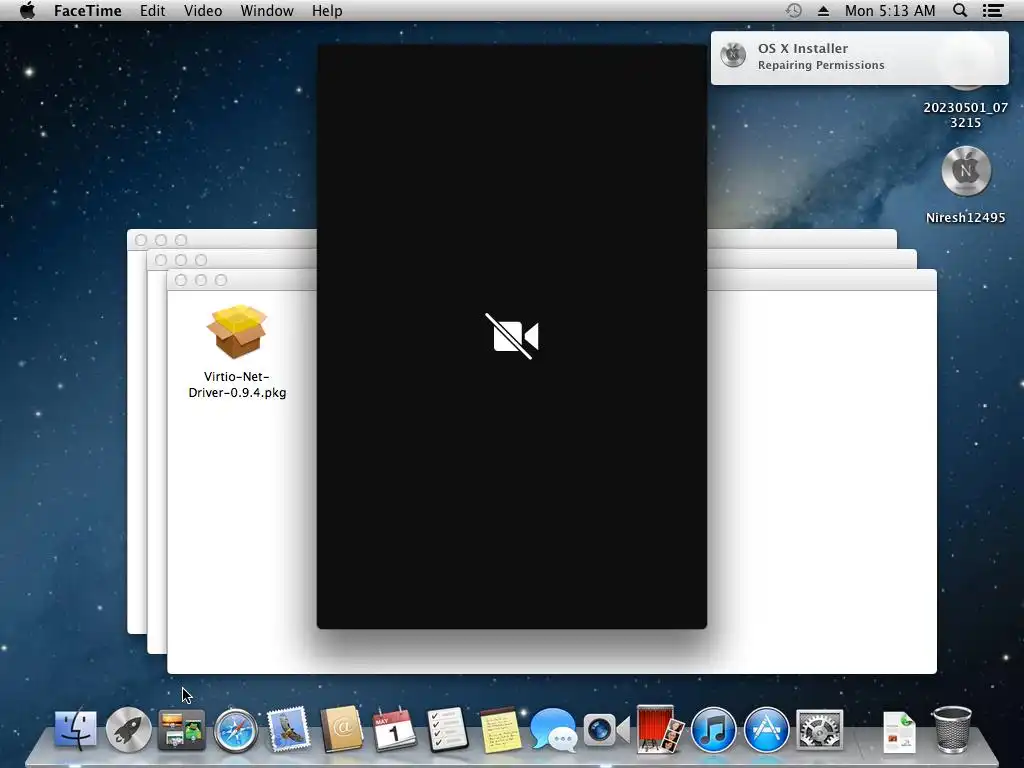Open Finder from the Dock
1024x768 pixels.
coord(75,729)
